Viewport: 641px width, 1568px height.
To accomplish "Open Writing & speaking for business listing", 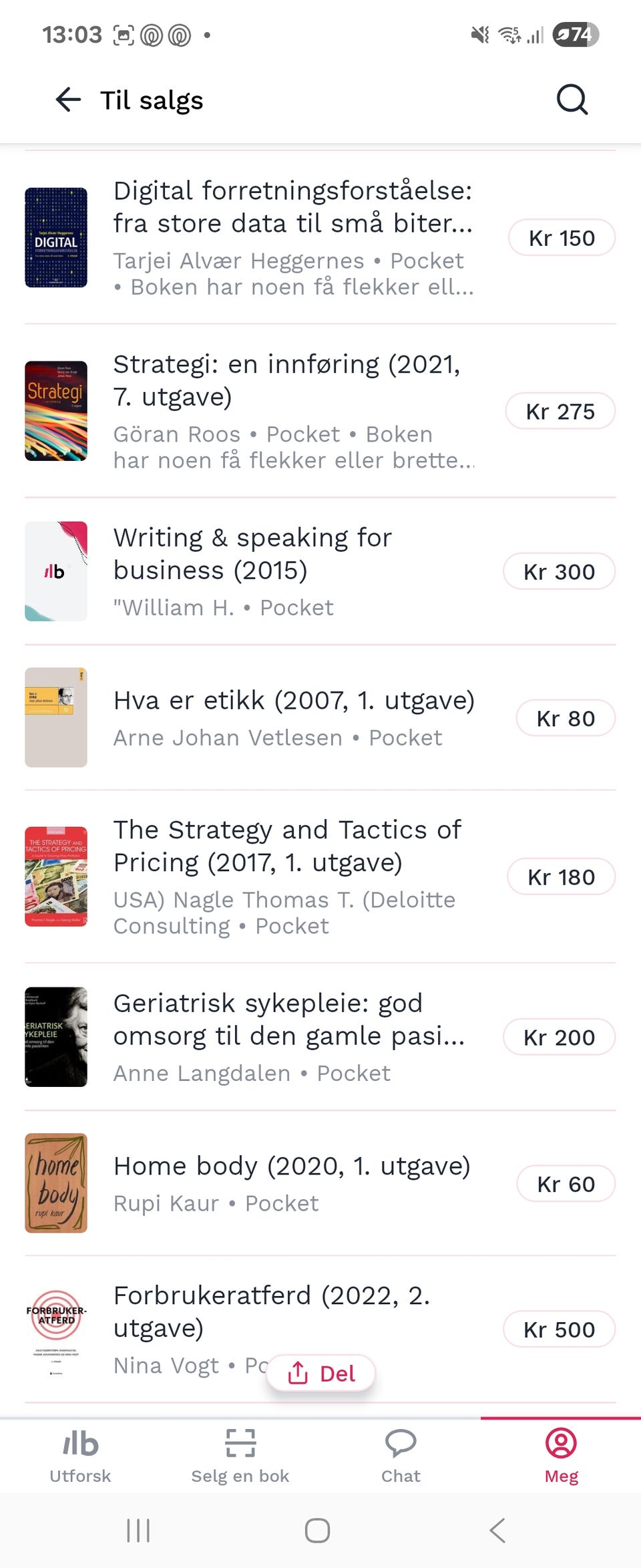I will tap(252, 554).
